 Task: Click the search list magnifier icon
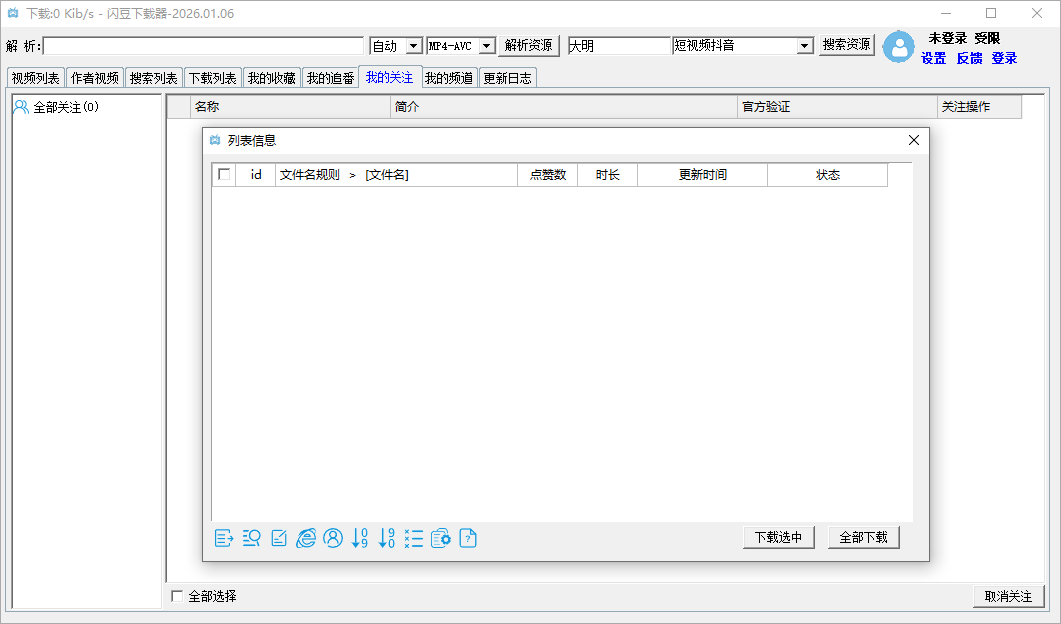tap(251, 538)
